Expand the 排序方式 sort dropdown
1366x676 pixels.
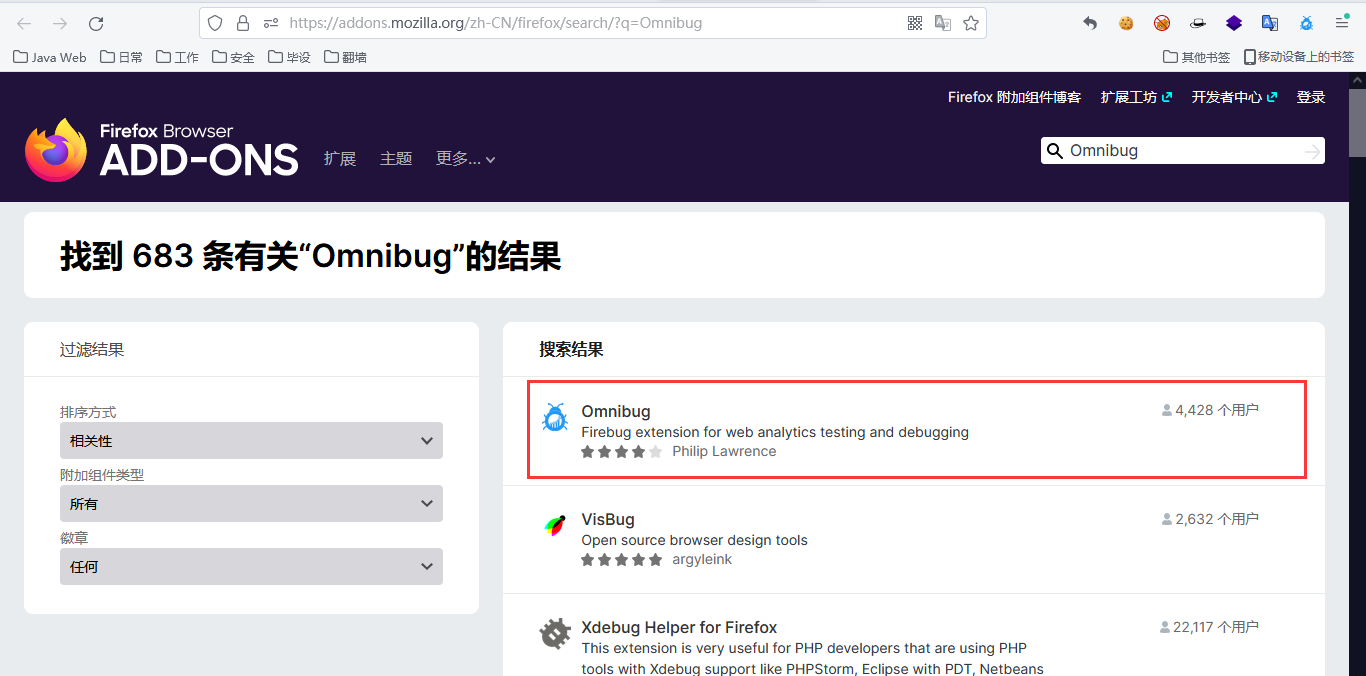tap(251, 441)
